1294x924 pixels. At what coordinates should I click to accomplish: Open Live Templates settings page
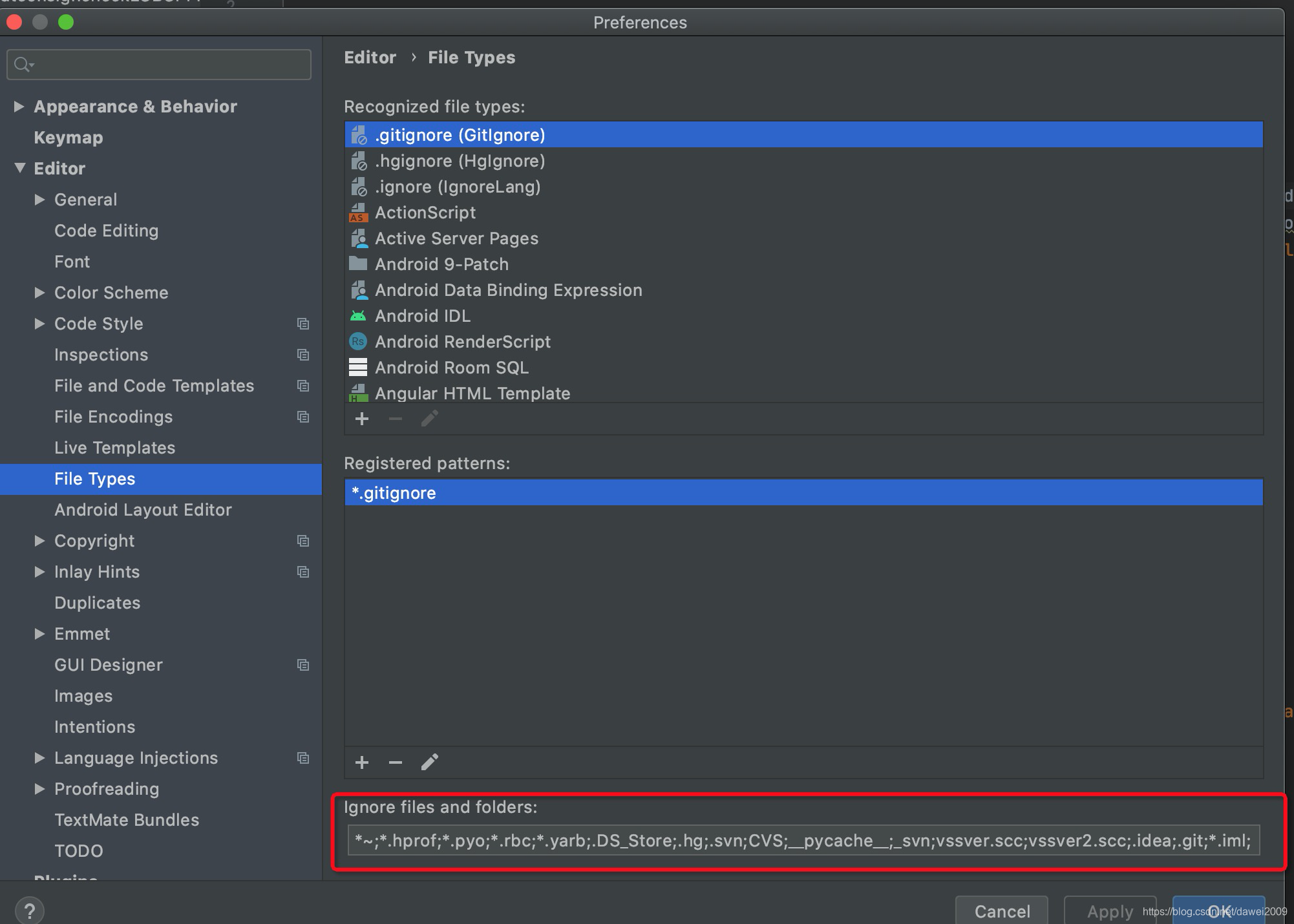[x=114, y=448]
